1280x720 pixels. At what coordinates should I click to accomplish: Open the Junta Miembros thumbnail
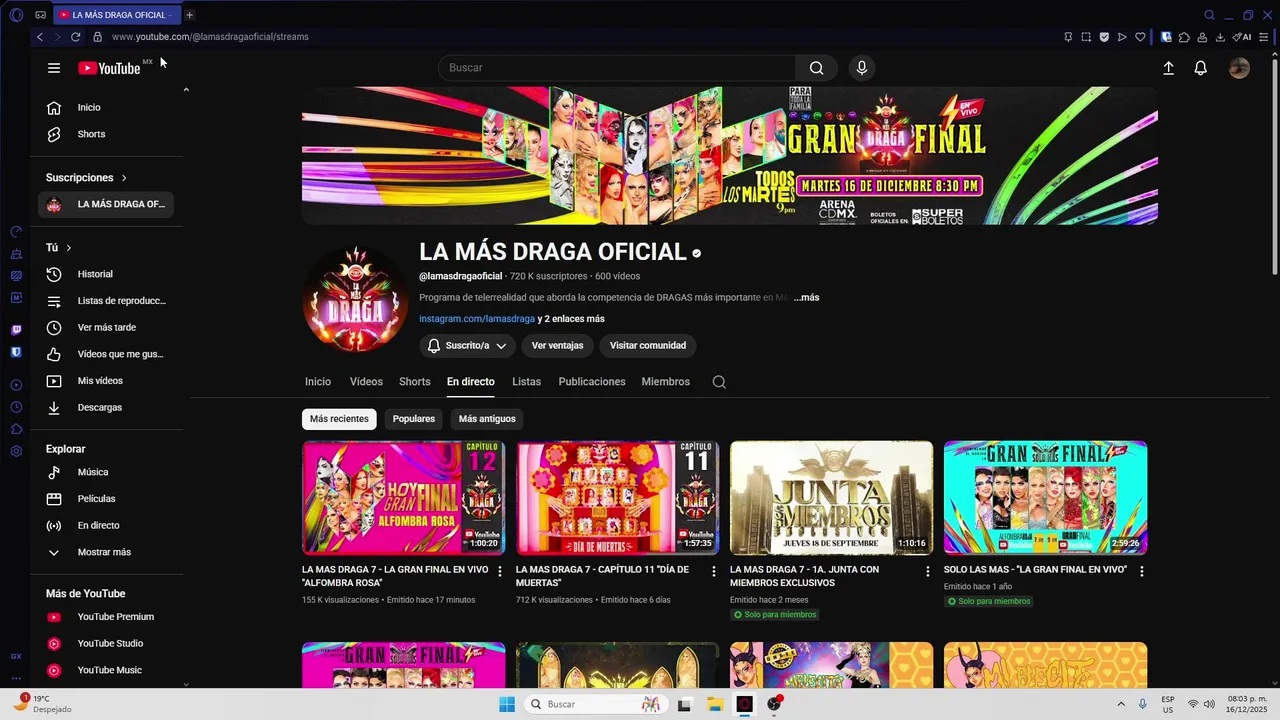click(x=831, y=498)
